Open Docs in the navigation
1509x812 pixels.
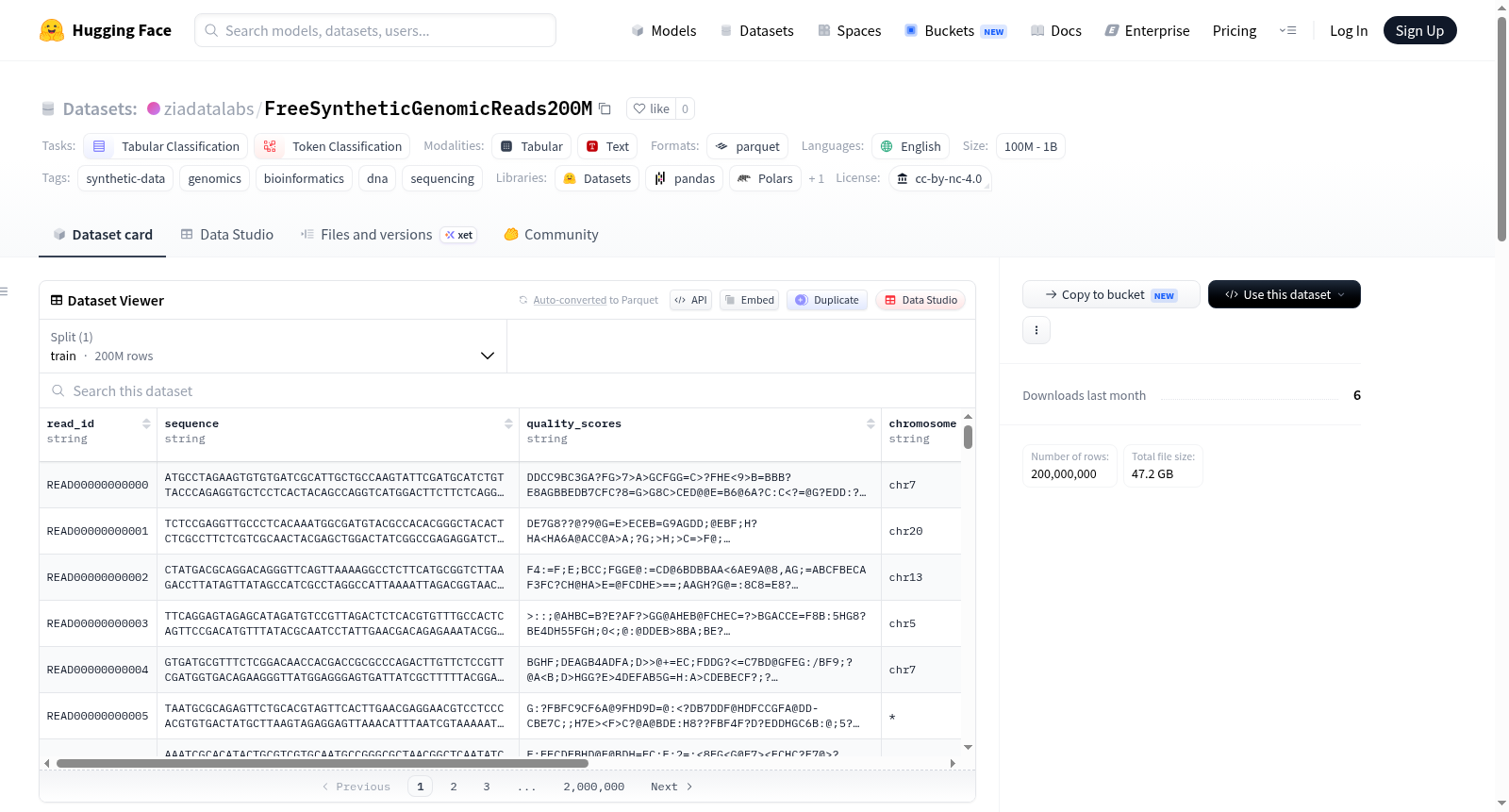(x=1056, y=30)
